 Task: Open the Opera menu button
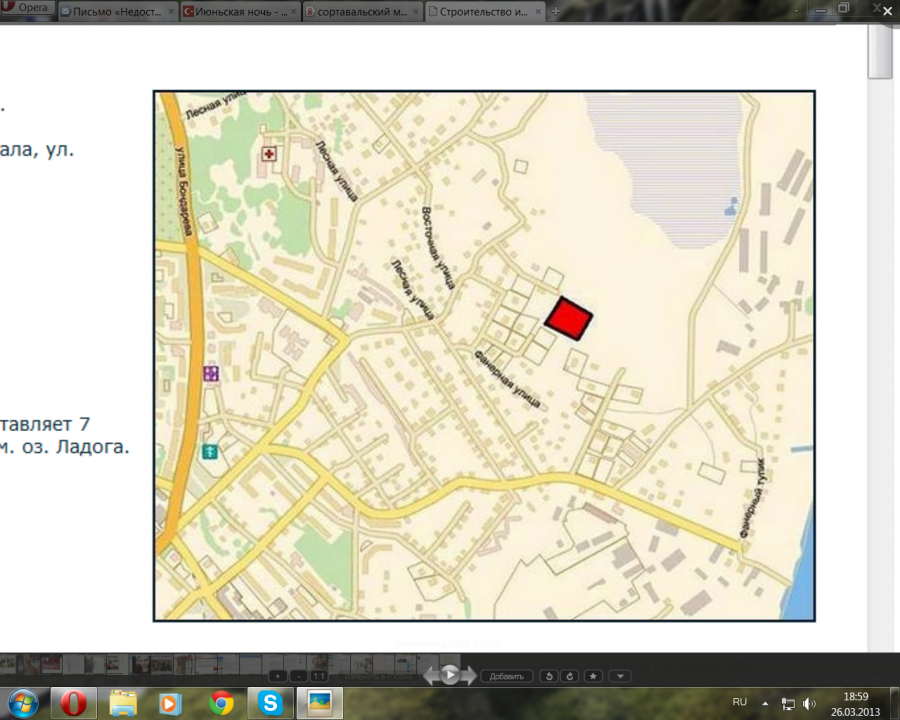click(x=27, y=8)
